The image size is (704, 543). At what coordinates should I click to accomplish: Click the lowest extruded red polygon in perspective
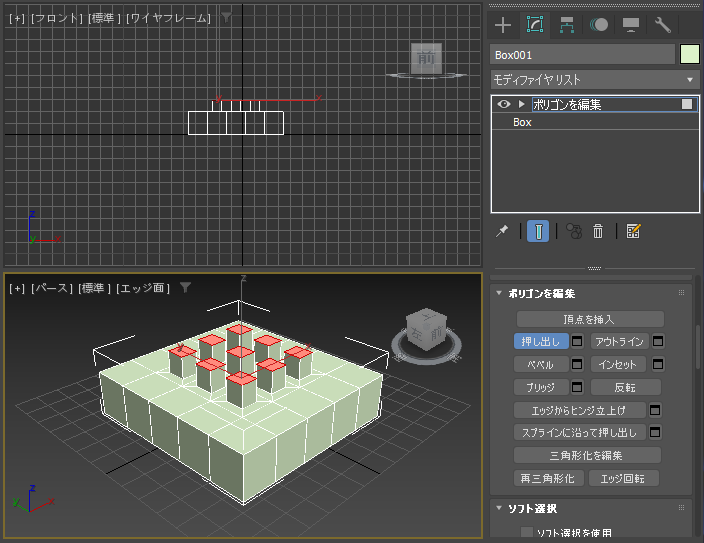[241, 379]
